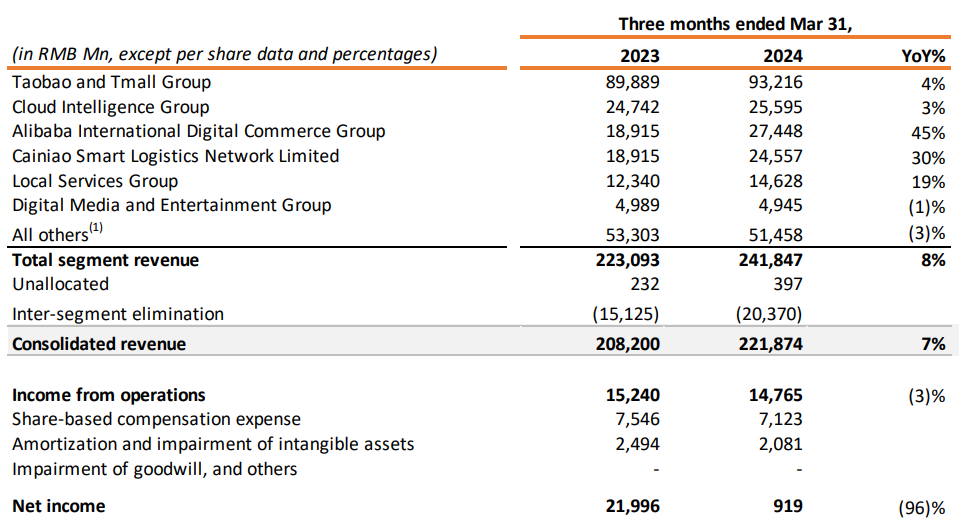Click Cainiao's 2023 value 18,915
Screen dimensions: 959x519
click(632, 156)
